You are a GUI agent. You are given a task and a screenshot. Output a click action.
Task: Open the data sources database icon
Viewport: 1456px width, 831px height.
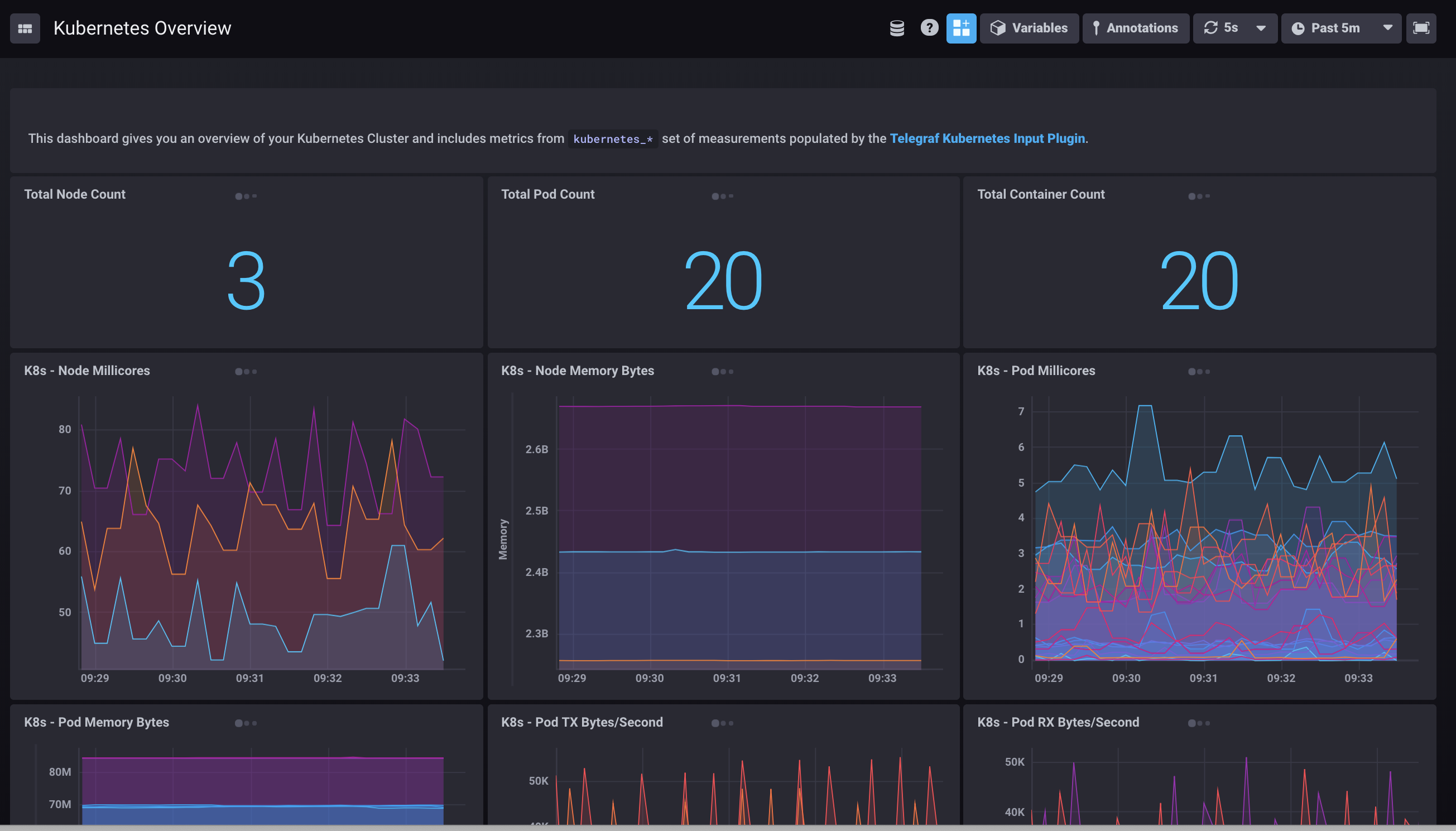[895, 27]
